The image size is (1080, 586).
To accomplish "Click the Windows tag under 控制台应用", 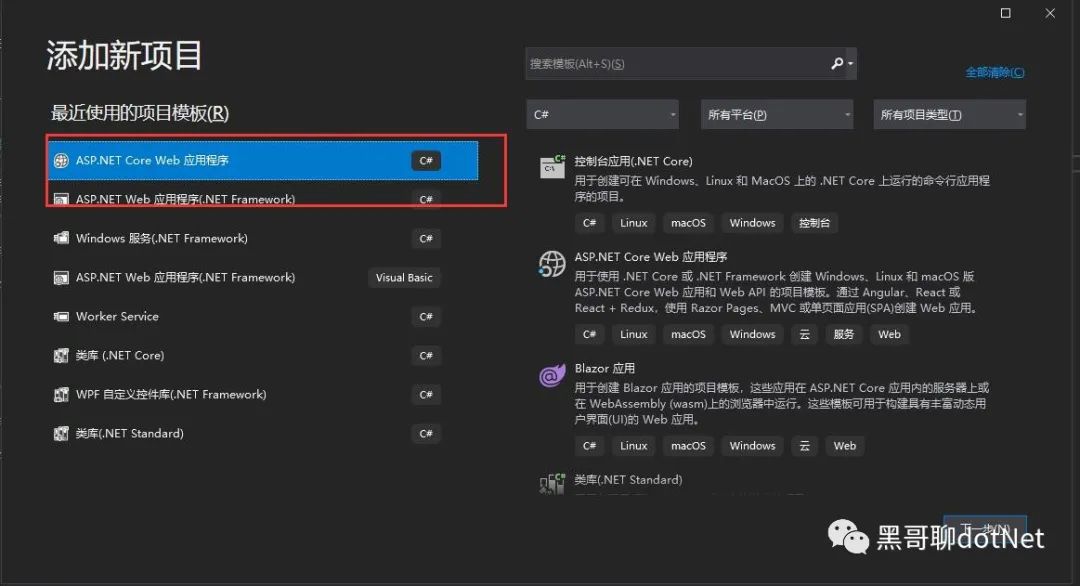I will [x=753, y=223].
